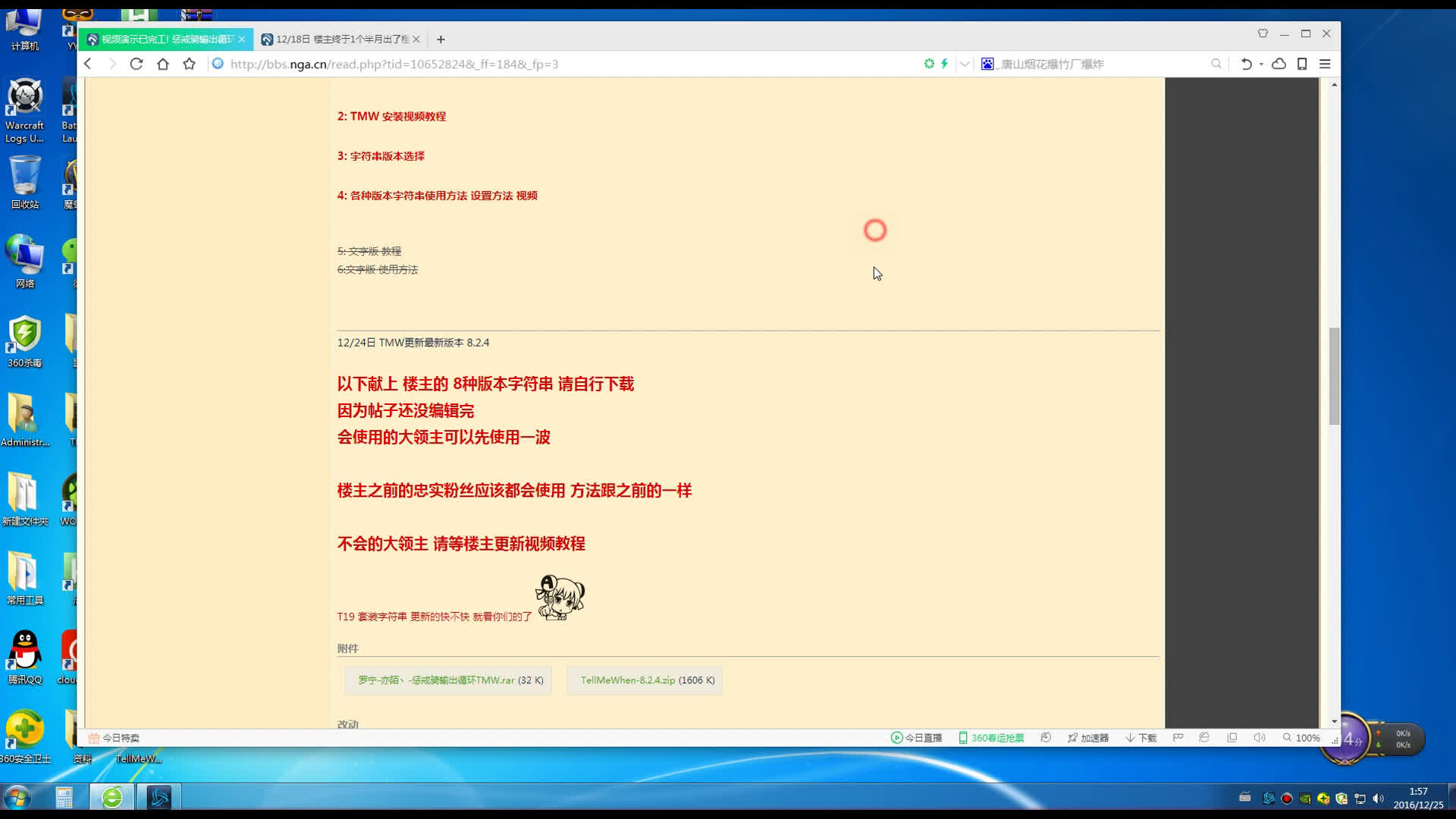Image resolution: width=1456 pixels, height=819 pixels.
Task: Open cloud sync in the browser toolbar
Action: coord(1279,64)
